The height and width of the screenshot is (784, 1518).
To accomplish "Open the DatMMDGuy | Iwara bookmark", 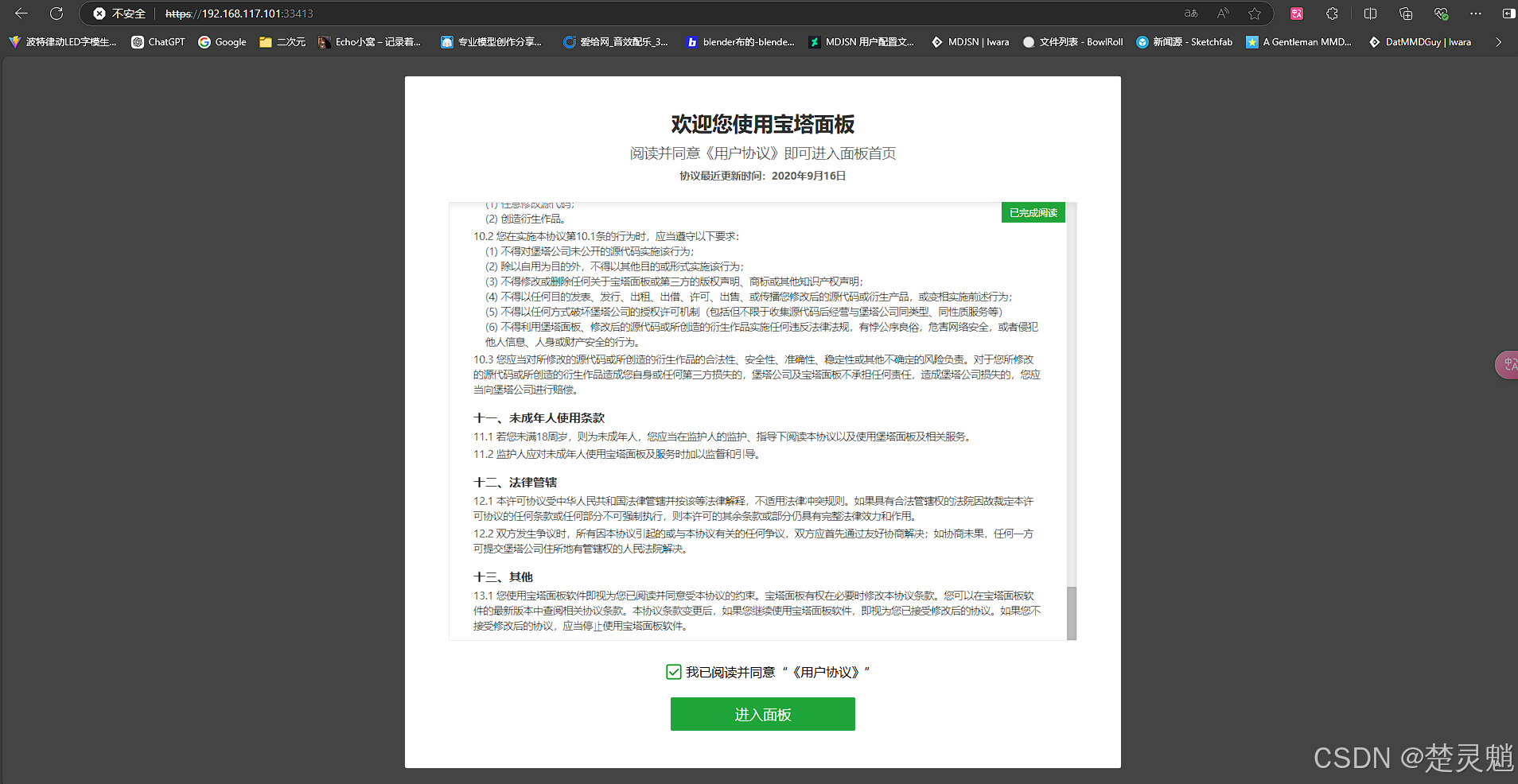I will tap(1421, 42).
